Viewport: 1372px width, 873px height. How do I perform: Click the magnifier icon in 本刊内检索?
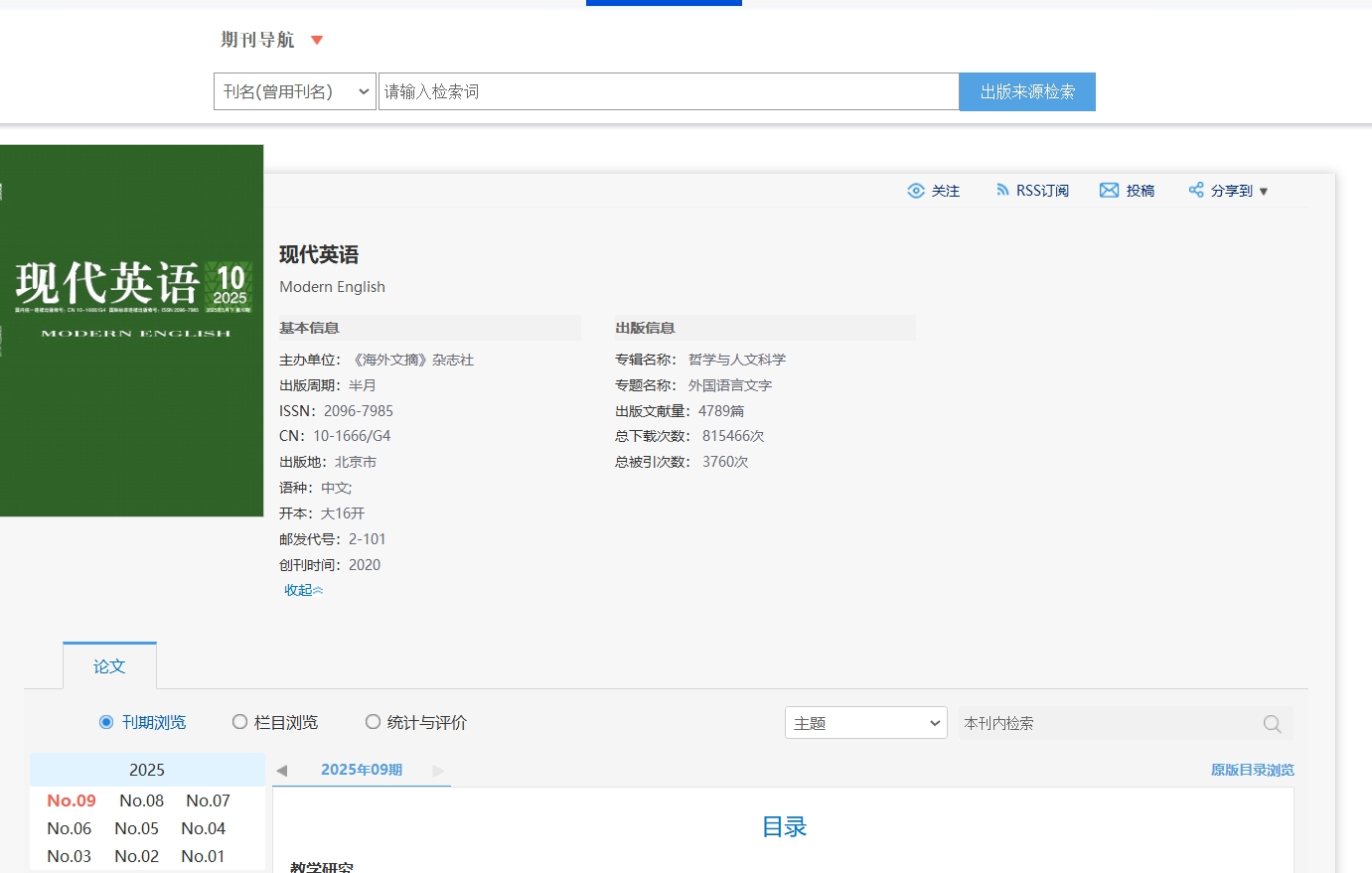(x=1272, y=724)
